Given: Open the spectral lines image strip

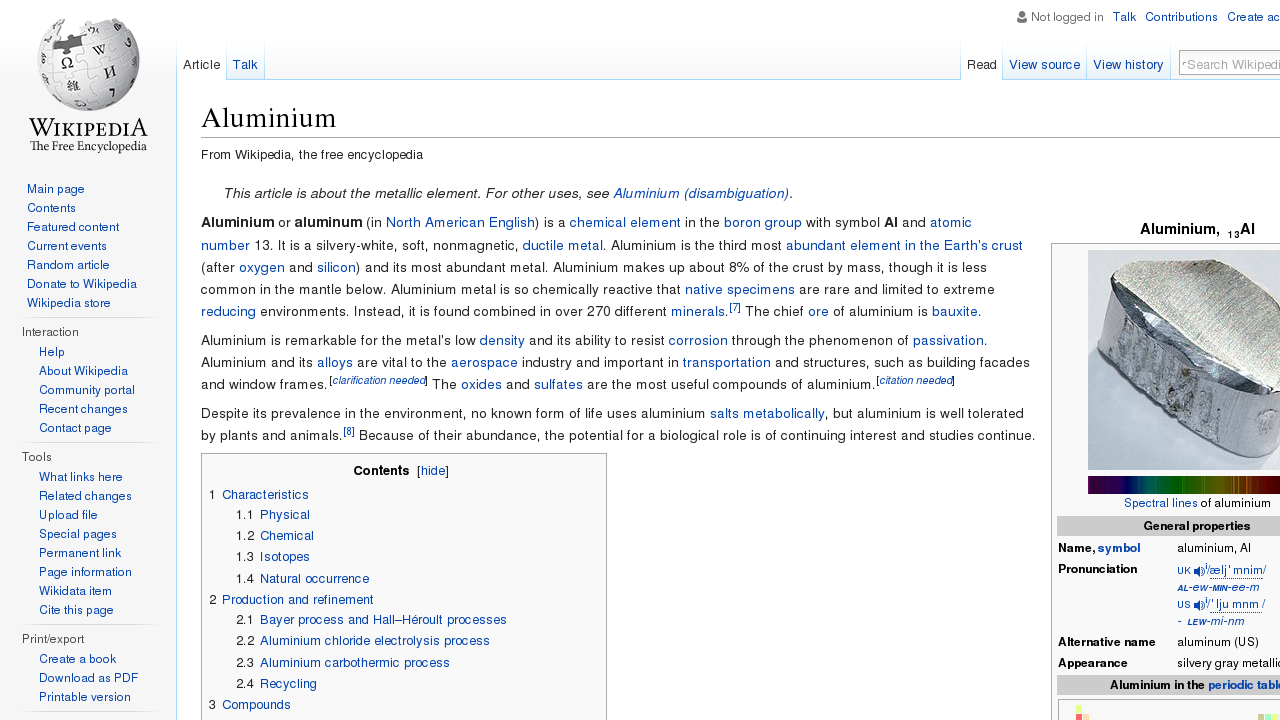Looking at the screenshot, I should [1184, 485].
